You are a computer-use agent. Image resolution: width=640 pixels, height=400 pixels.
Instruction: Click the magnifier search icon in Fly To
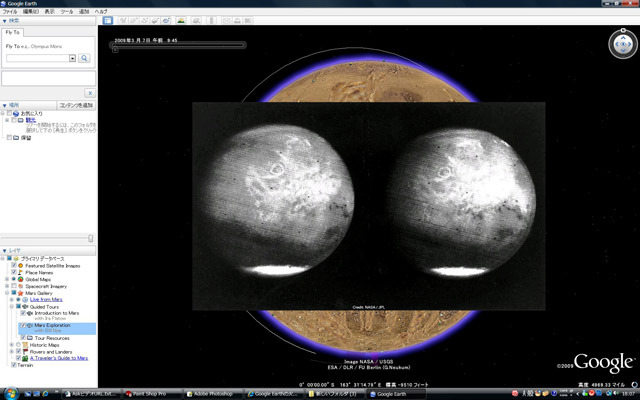(84, 58)
